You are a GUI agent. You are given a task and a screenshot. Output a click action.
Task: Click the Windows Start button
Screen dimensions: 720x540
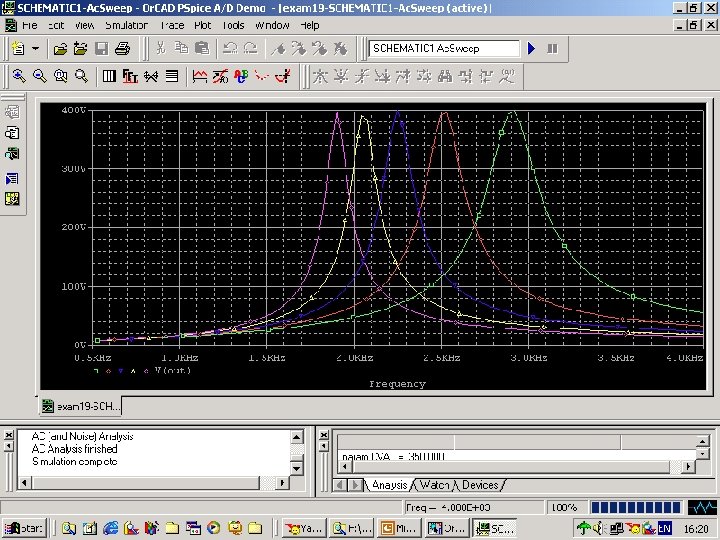coord(25,528)
